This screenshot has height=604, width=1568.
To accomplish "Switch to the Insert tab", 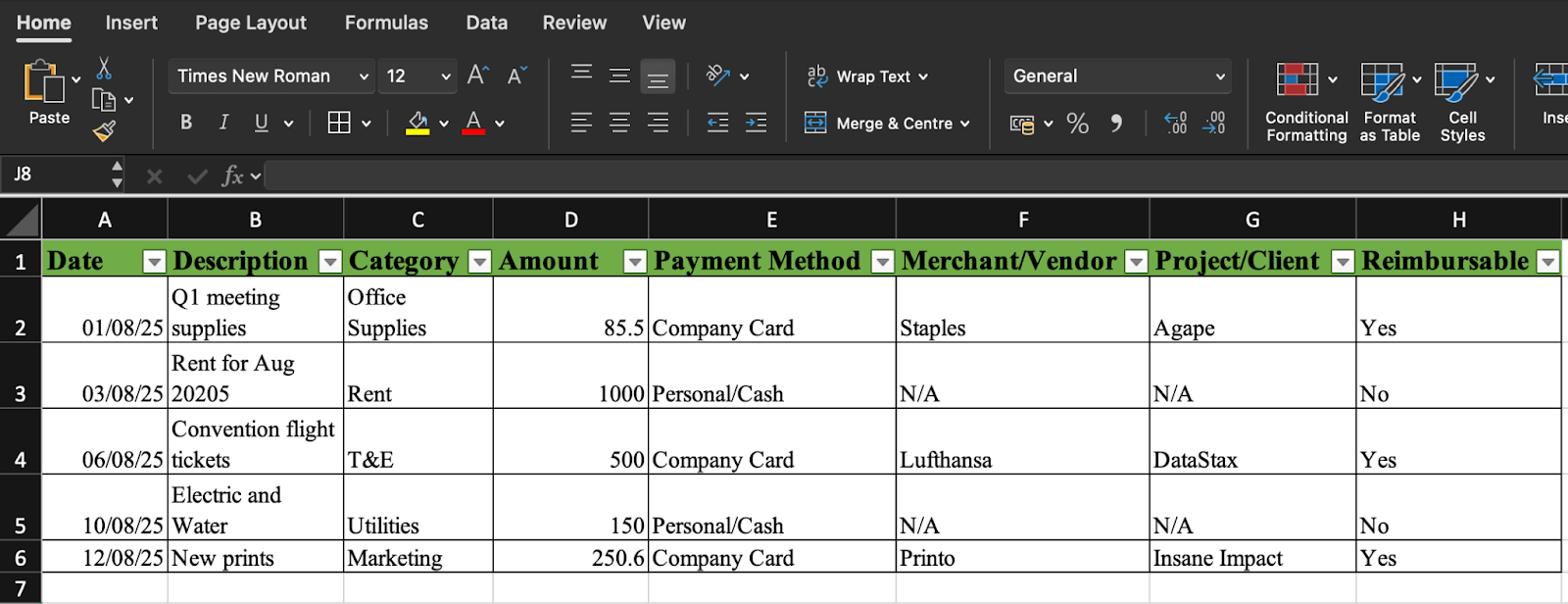I will 131,23.
